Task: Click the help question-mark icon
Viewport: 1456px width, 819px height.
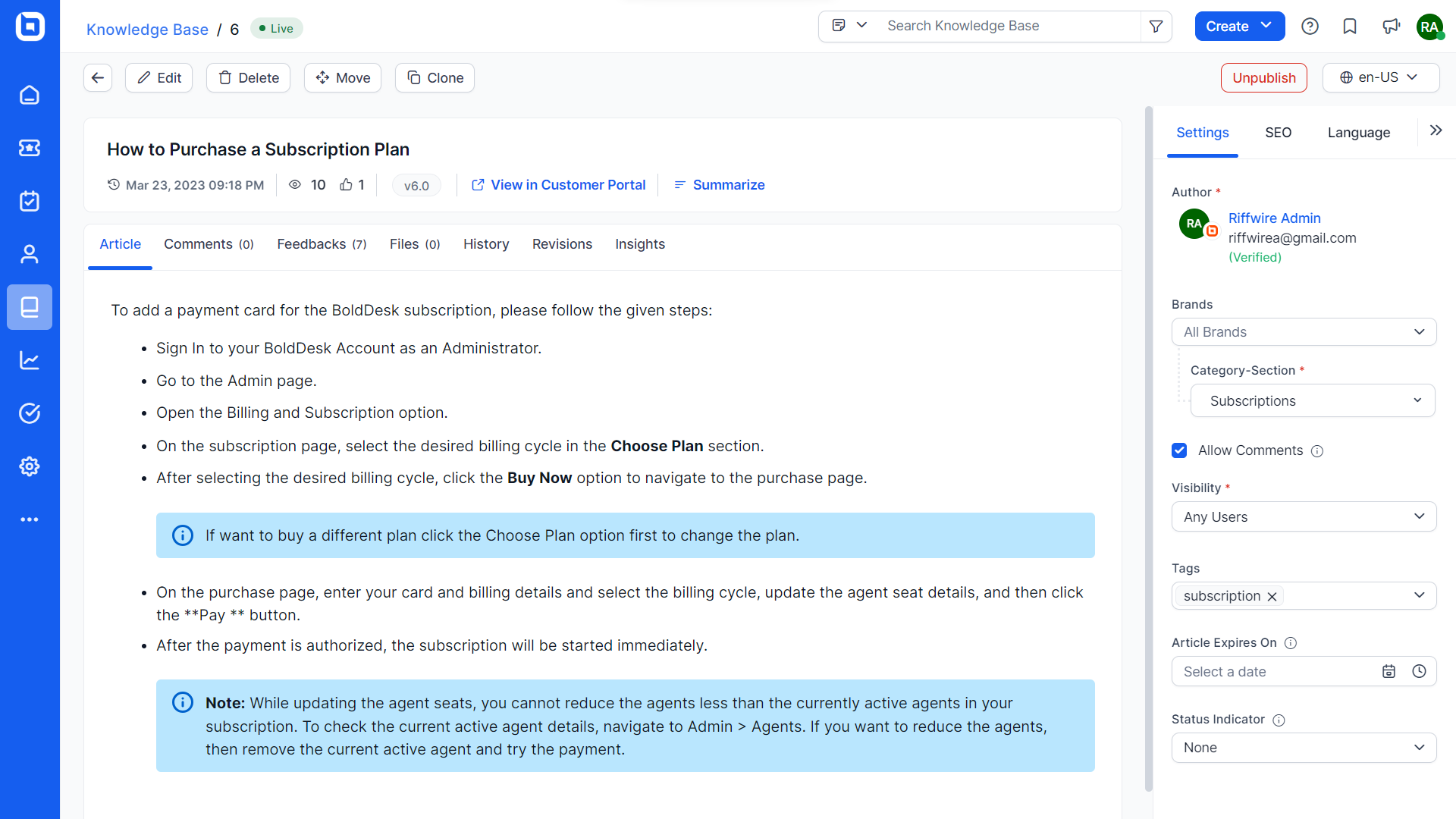Action: pos(1310,26)
